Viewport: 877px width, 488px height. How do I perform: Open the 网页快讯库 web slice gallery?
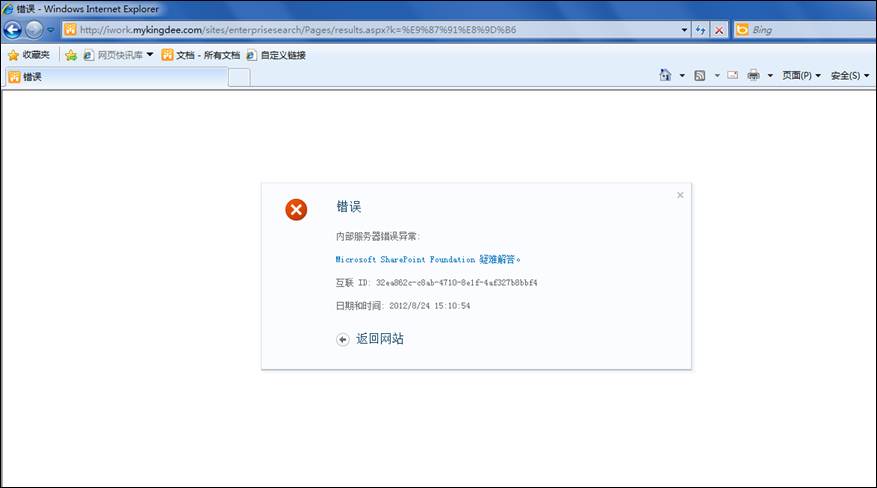coord(112,55)
